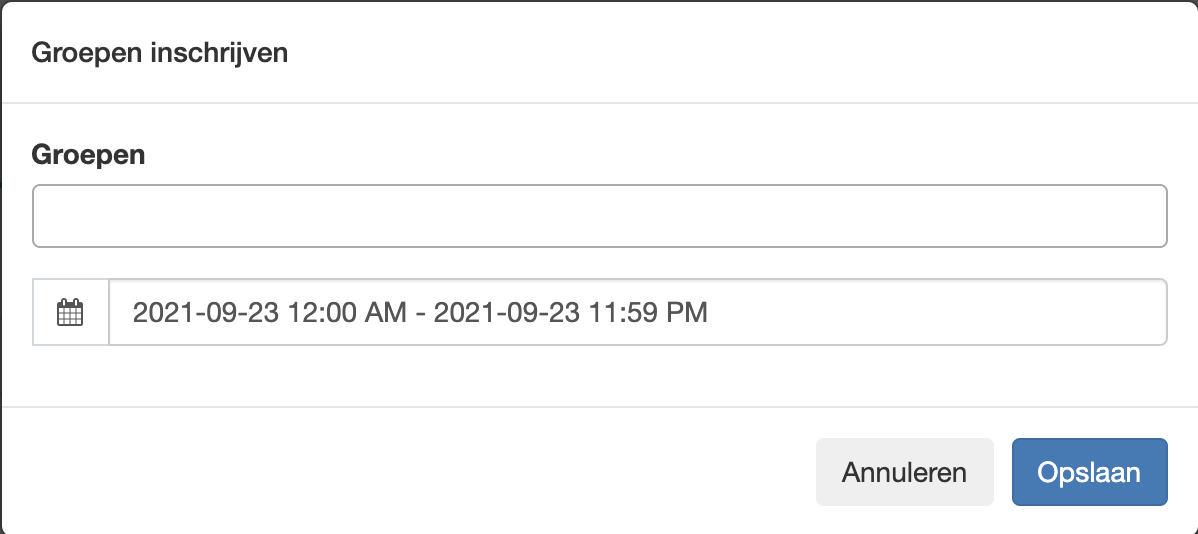Click the start date 2021-09-23 12:00 AM
1198x534 pixels.
tap(270, 312)
